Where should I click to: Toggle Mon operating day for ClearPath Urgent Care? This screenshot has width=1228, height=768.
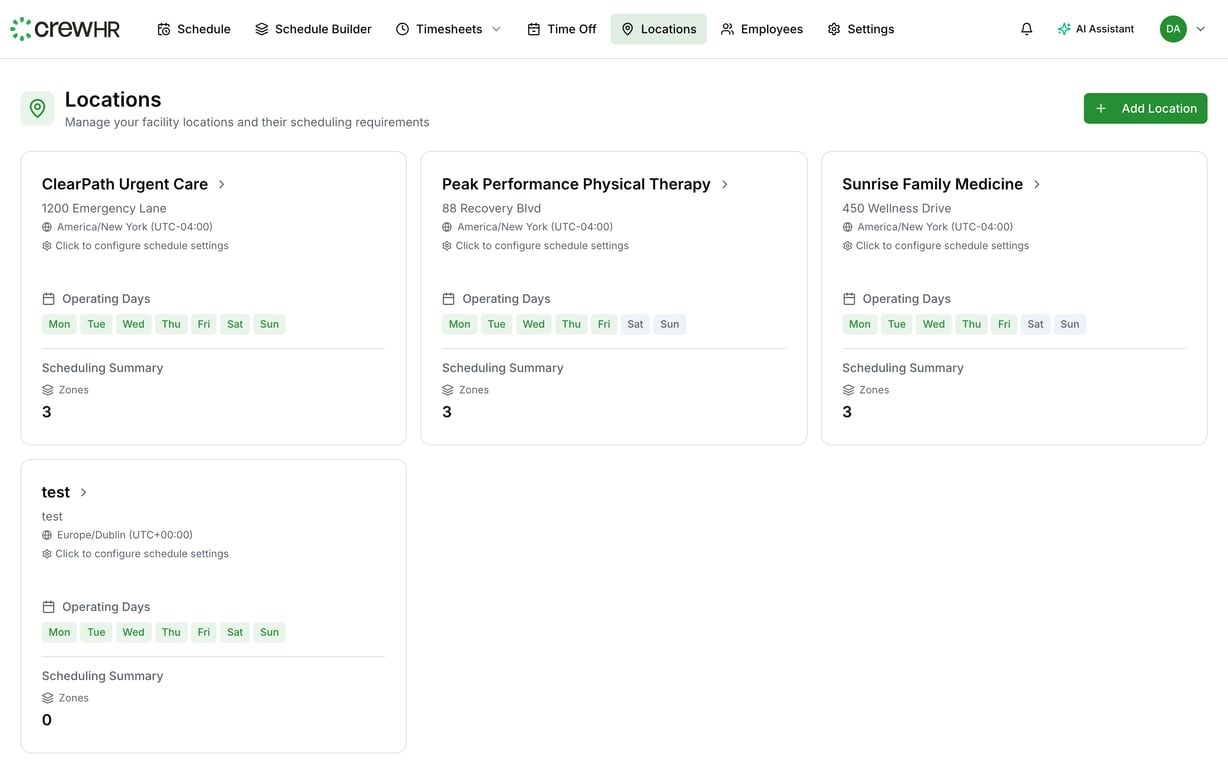point(59,324)
